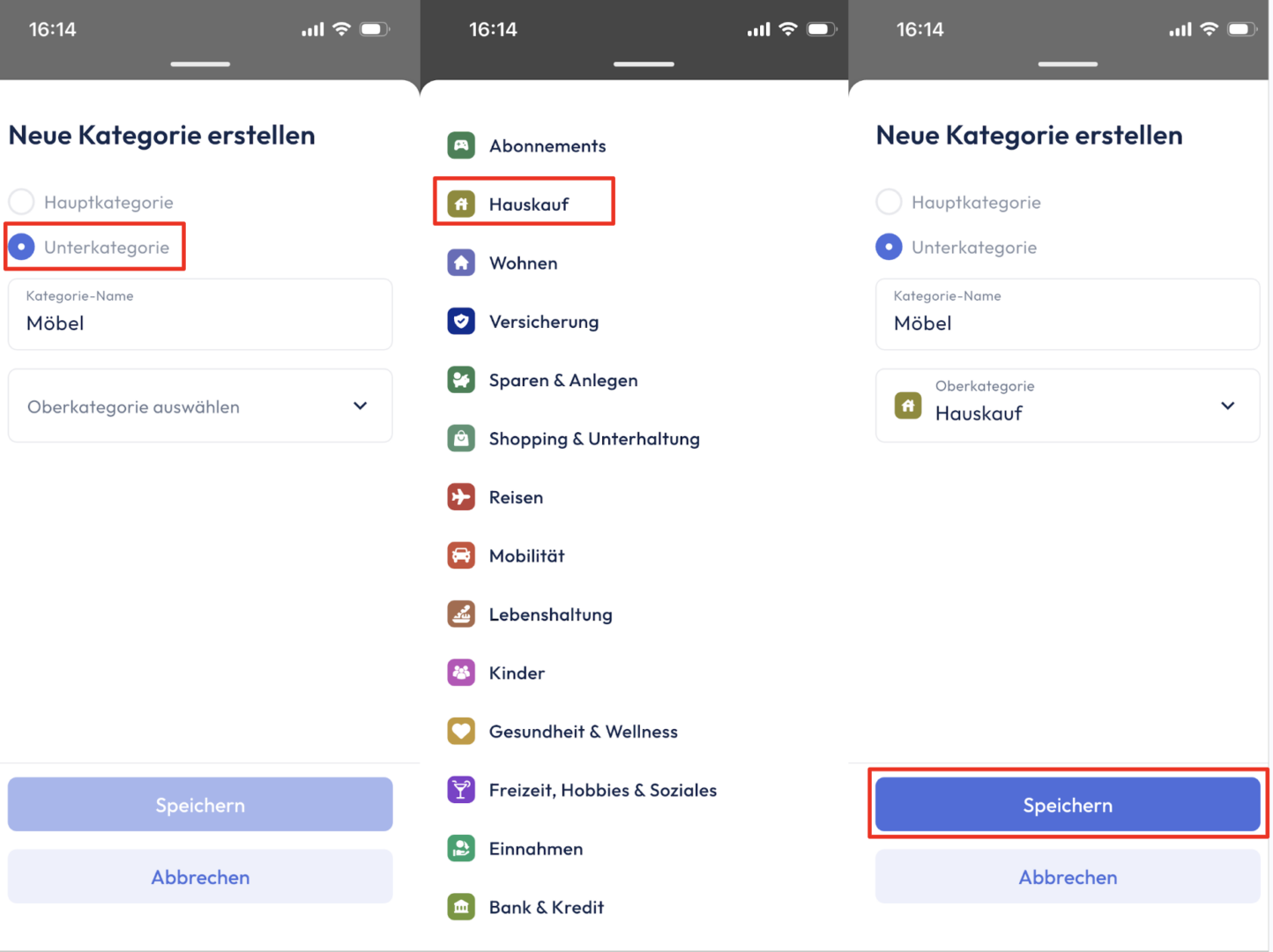
Task: Click the Bank & Kredit building icon
Action: click(x=461, y=907)
